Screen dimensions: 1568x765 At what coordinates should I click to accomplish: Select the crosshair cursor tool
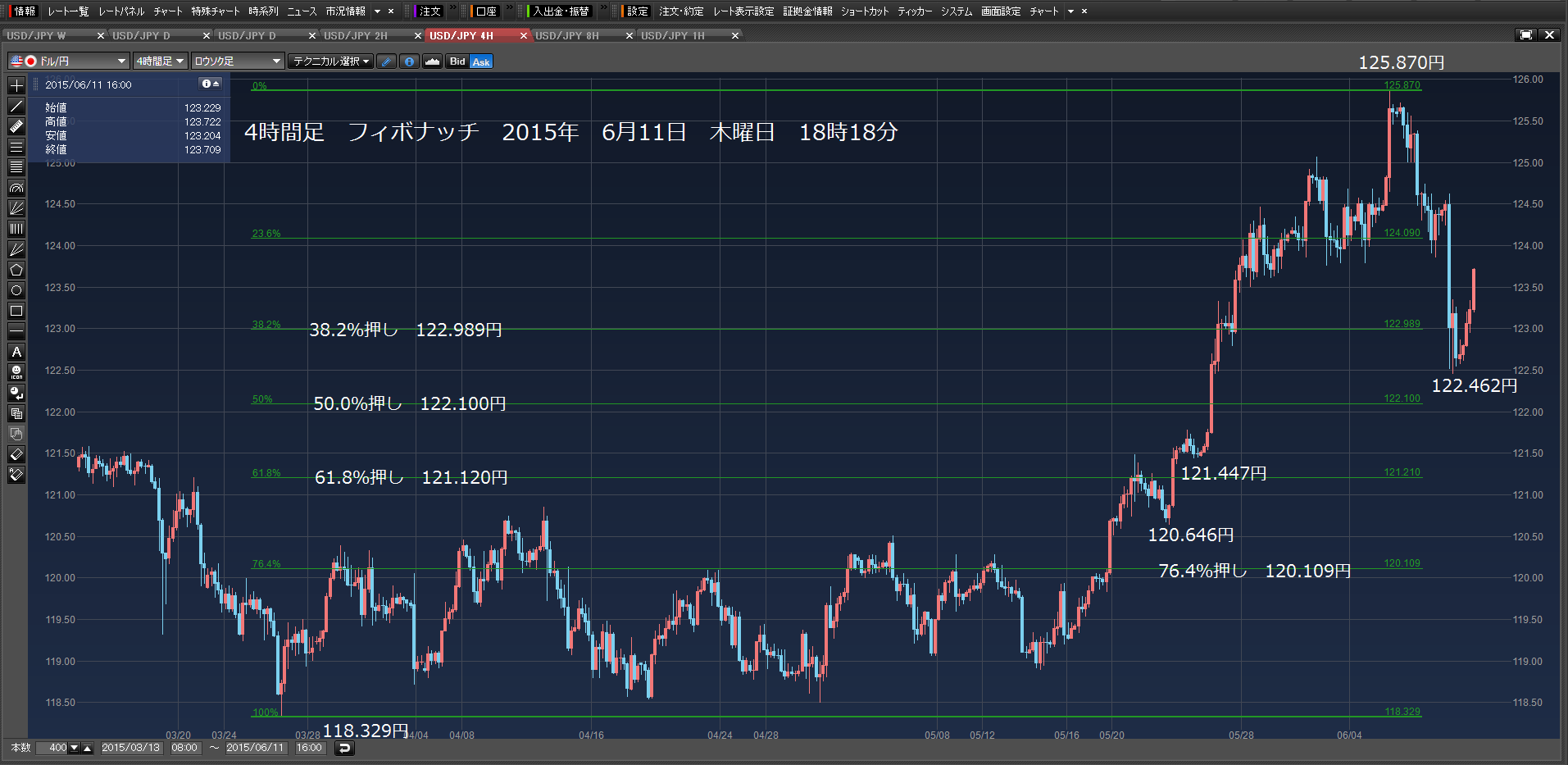[16, 85]
